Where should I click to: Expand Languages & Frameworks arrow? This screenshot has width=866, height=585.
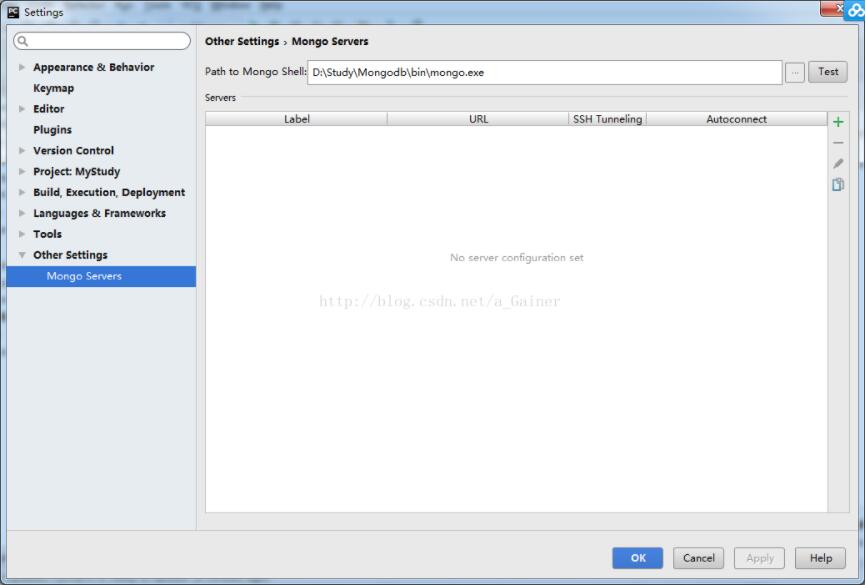(x=22, y=213)
